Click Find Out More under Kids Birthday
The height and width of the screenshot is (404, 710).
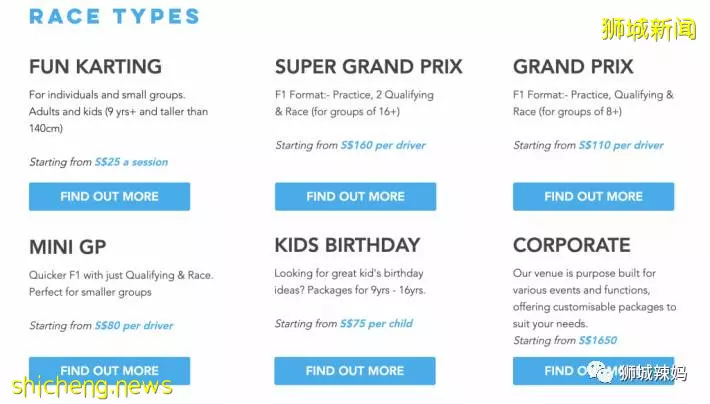355,371
